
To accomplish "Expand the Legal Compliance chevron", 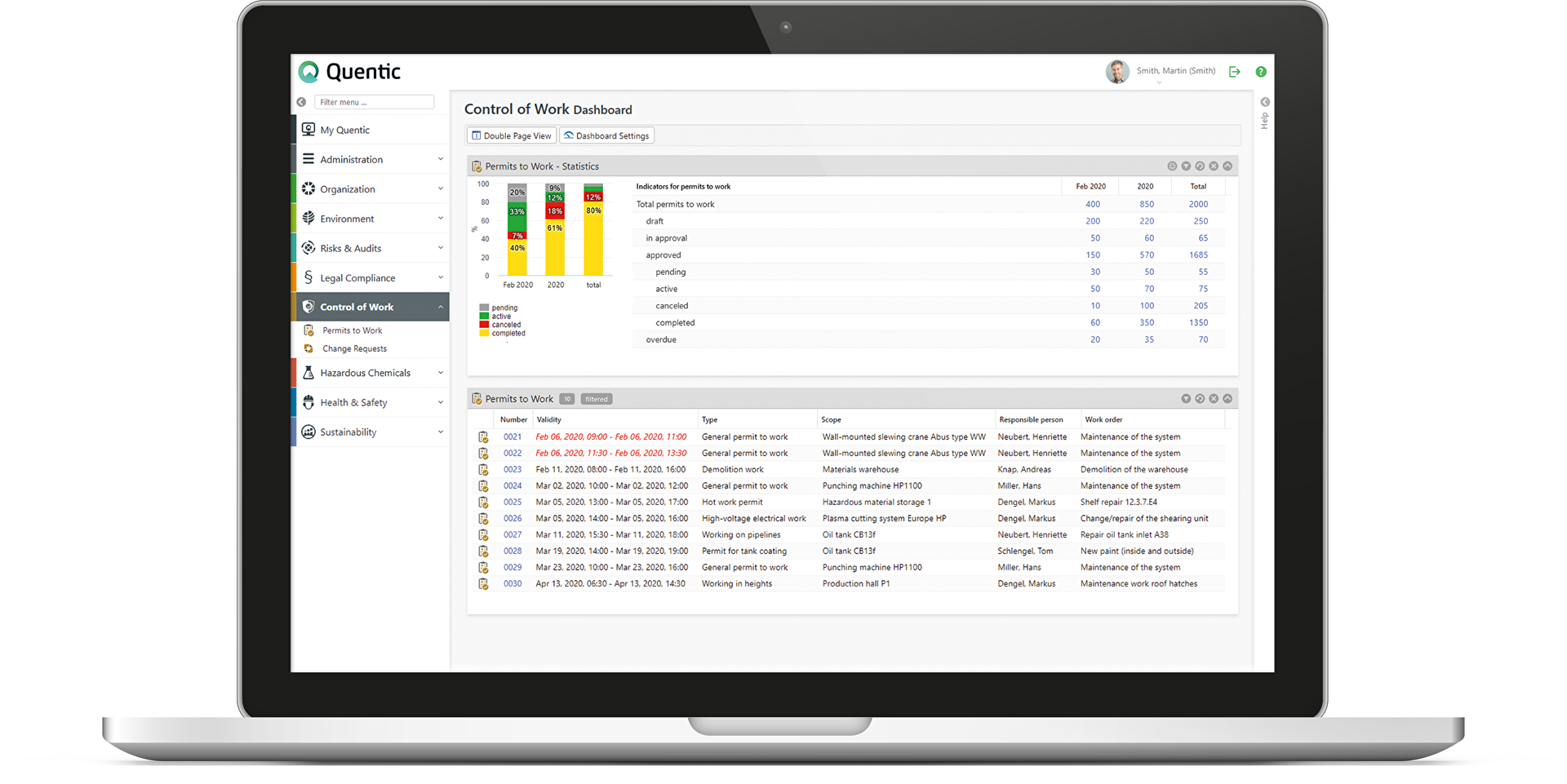I will (441, 277).
